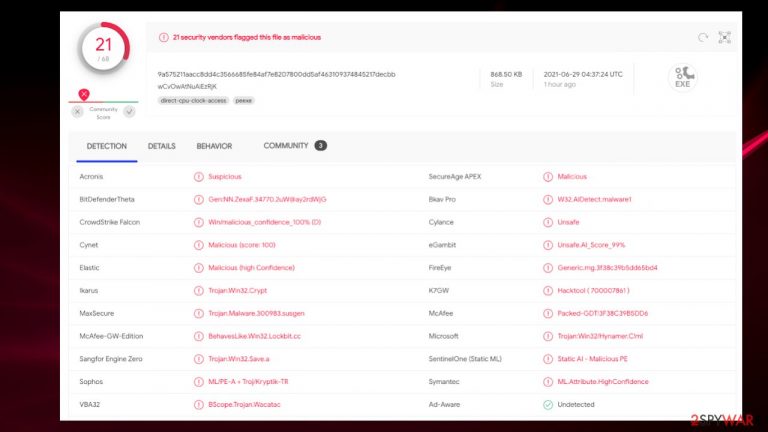Image resolution: width=768 pixels, height=432 pixels.
Task: Click BehavesLike.Win32.Lockbit.cc detection name
Action: (x=255, y=336)
